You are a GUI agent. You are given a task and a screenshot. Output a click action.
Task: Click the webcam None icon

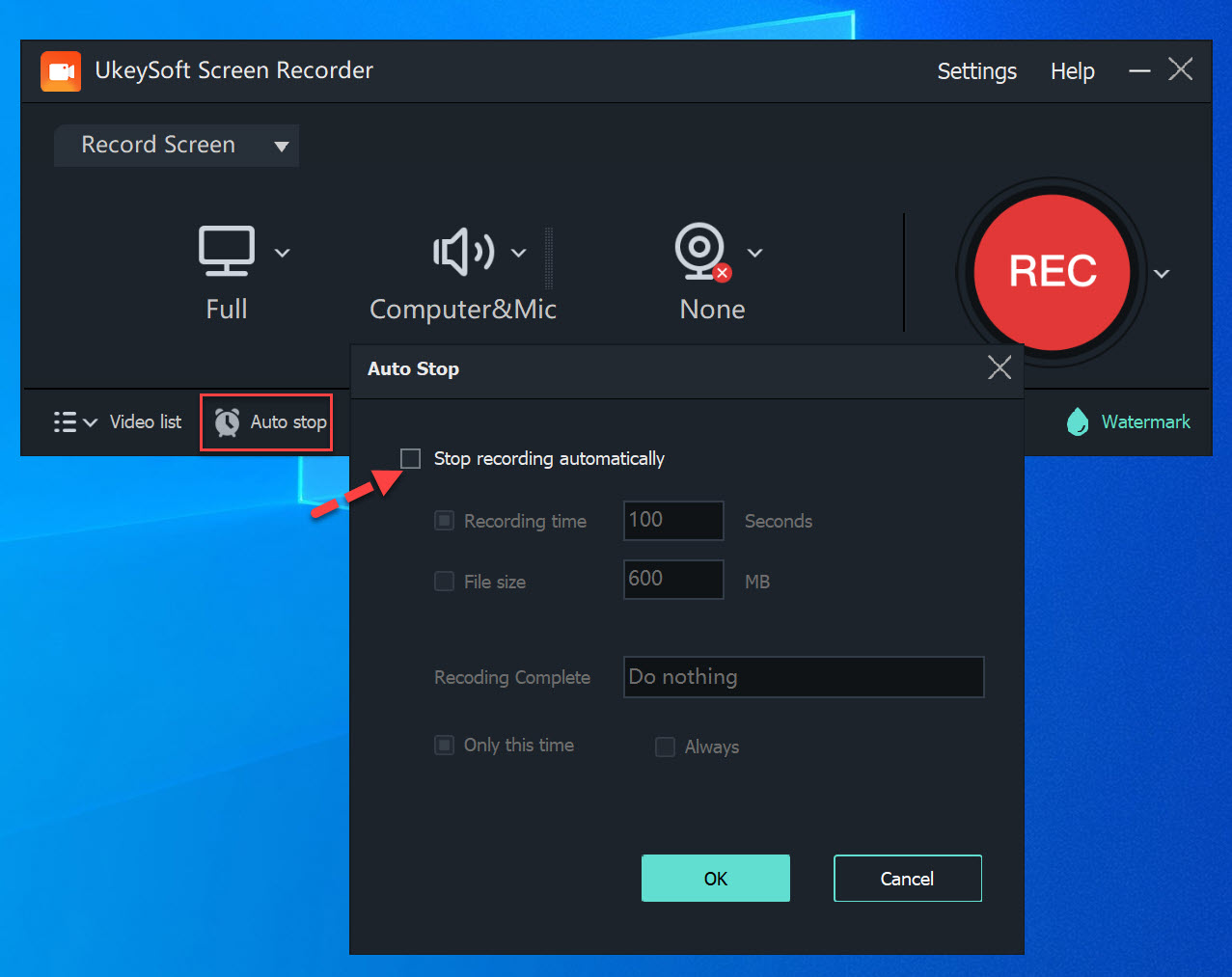(702, 251)
